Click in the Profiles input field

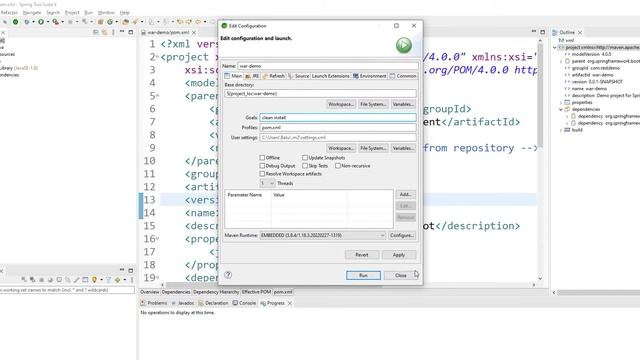point(338,127)
